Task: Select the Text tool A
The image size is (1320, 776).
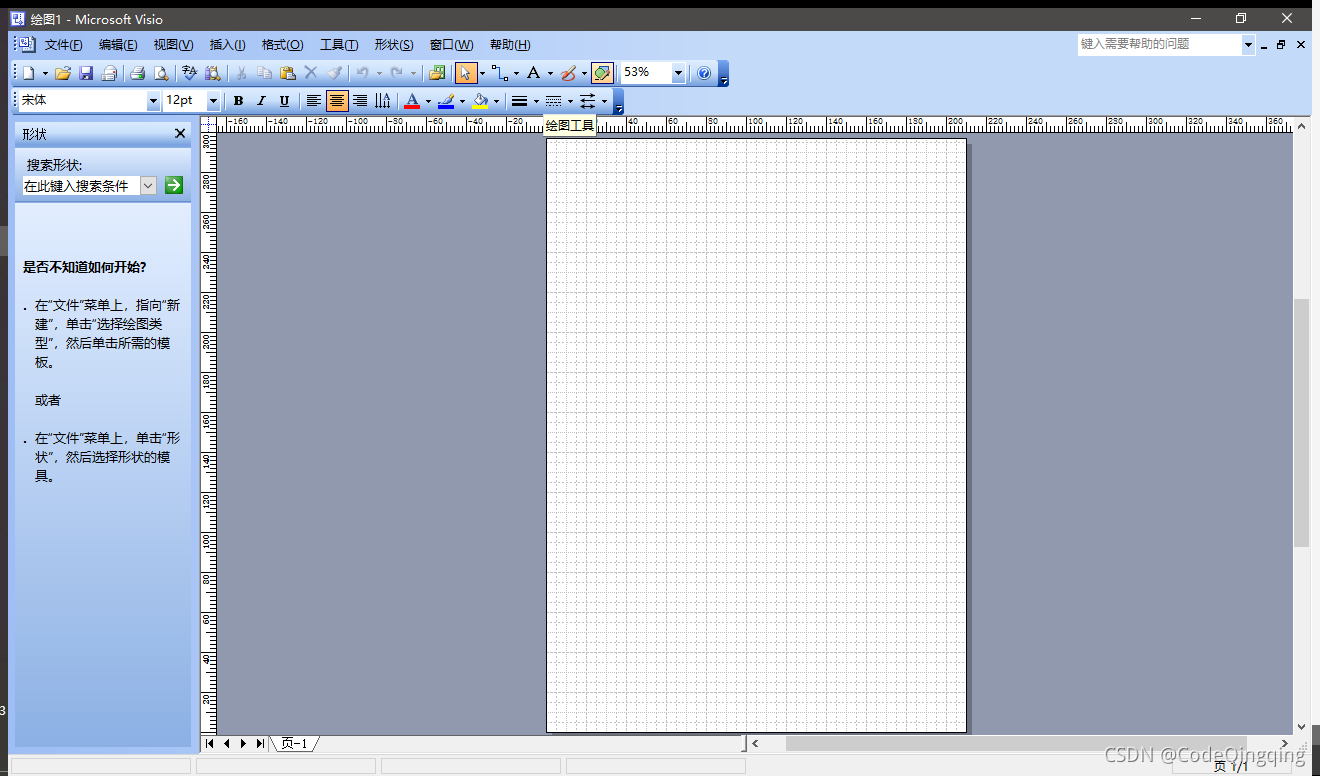Action: [533, 73]
